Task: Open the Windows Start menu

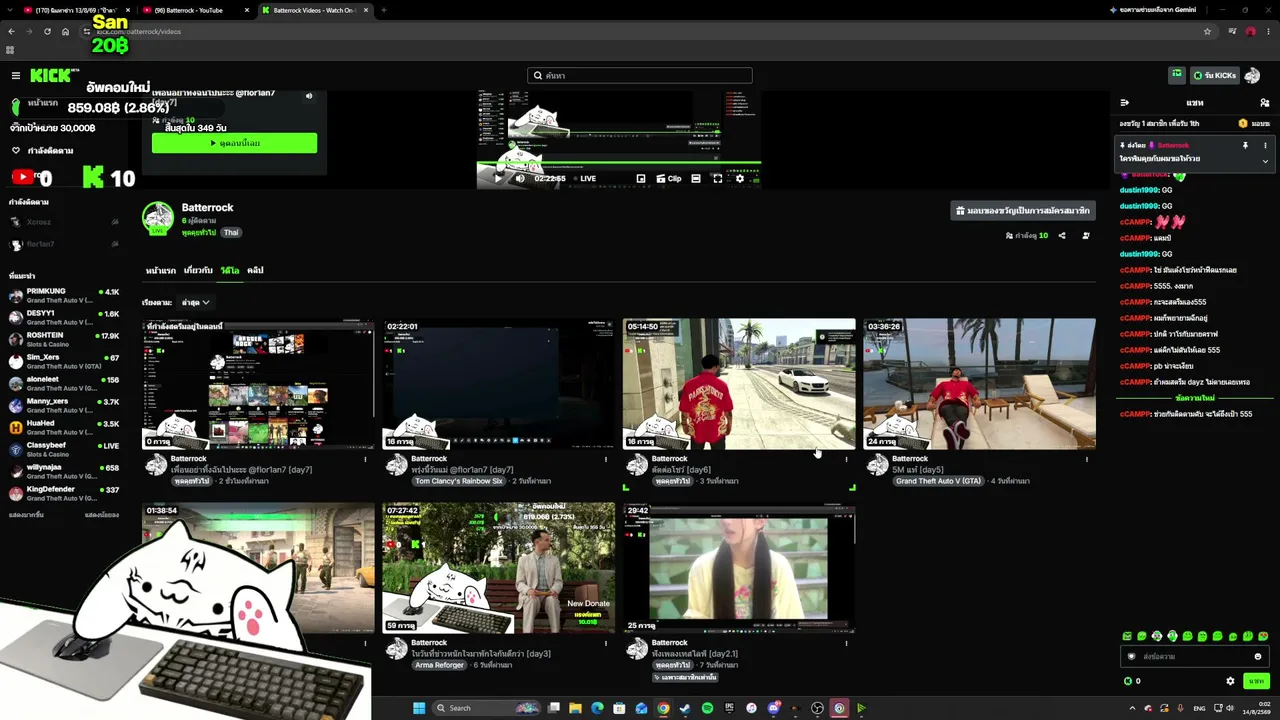Action: (x=420, y=708)
